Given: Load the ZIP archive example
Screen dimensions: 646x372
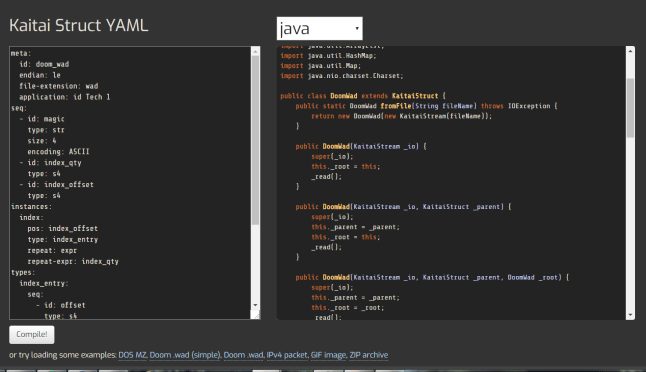Looking at the screenshot, I should pyautogui.click(x=369, y=355).
